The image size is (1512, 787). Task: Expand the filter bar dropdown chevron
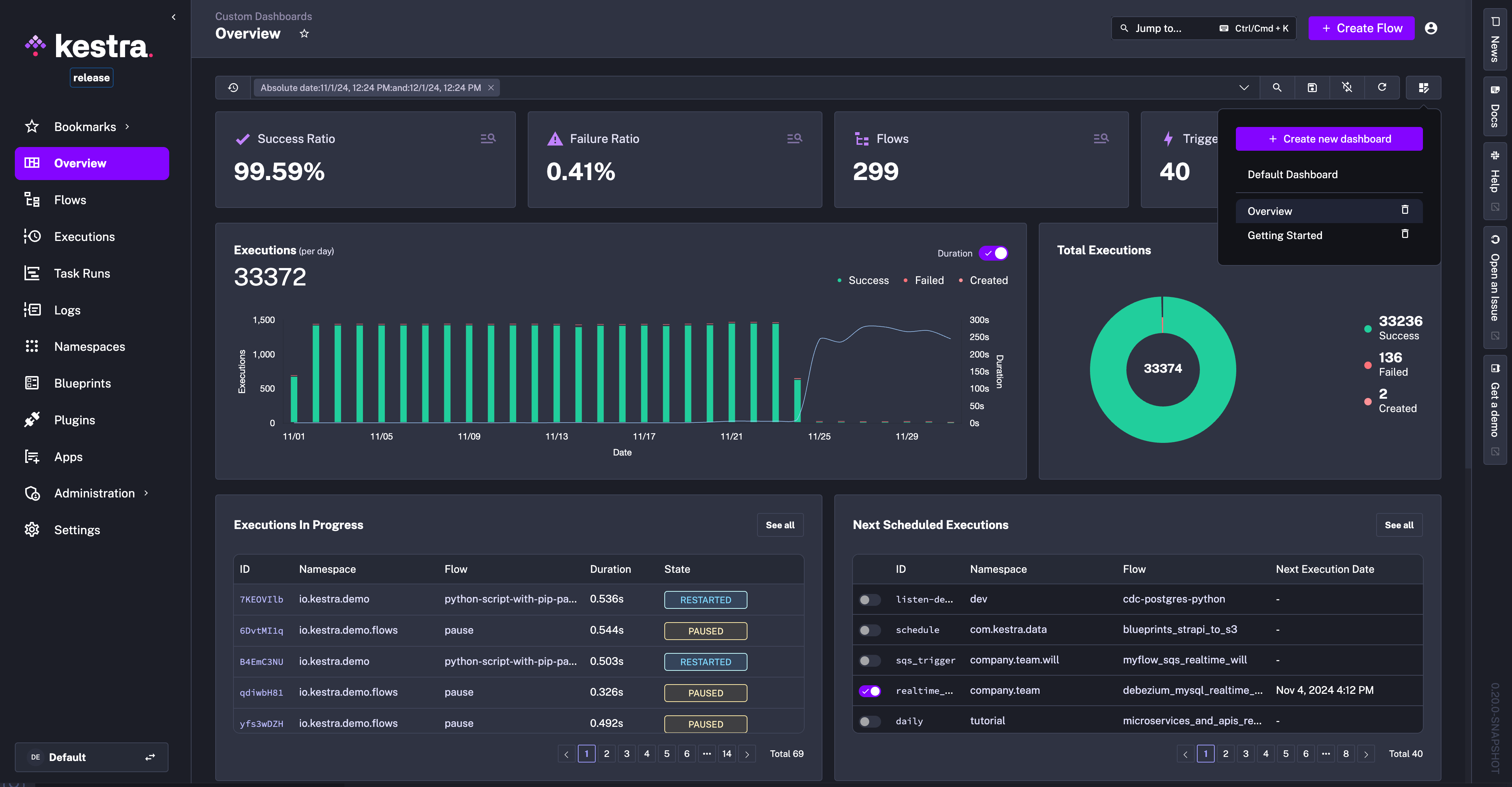[1244, 88]
